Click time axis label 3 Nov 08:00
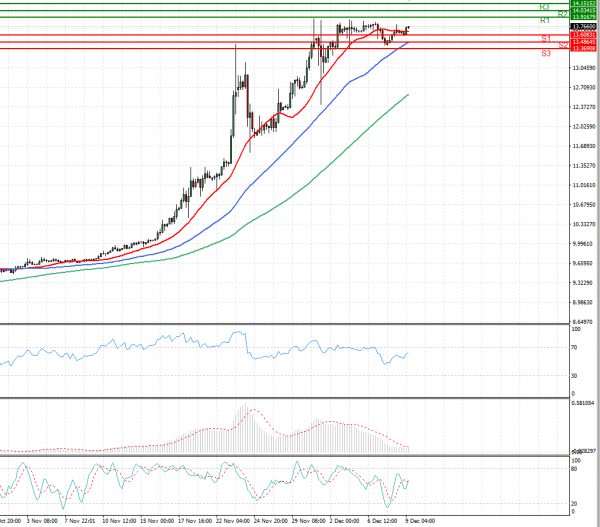This screenshot has width=600, height=527. pos(42,521)
